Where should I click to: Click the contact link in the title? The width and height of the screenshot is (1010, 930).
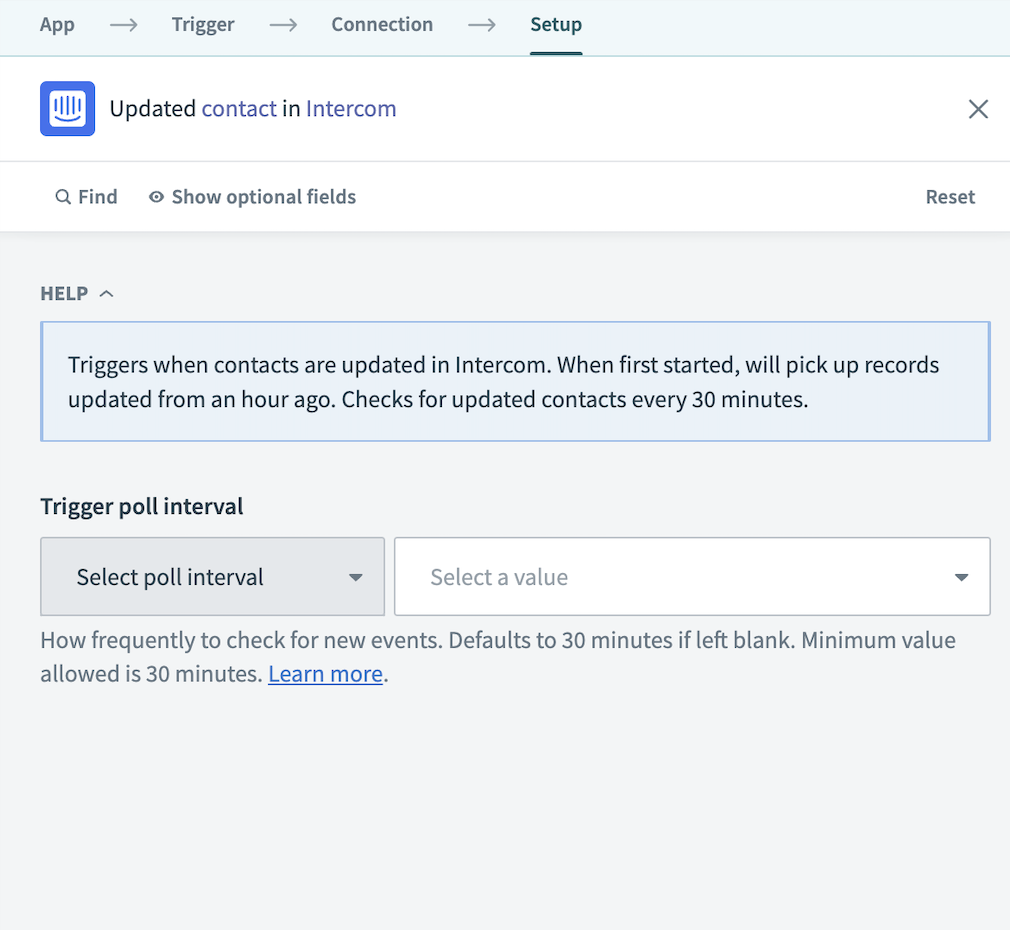[239, 108]
